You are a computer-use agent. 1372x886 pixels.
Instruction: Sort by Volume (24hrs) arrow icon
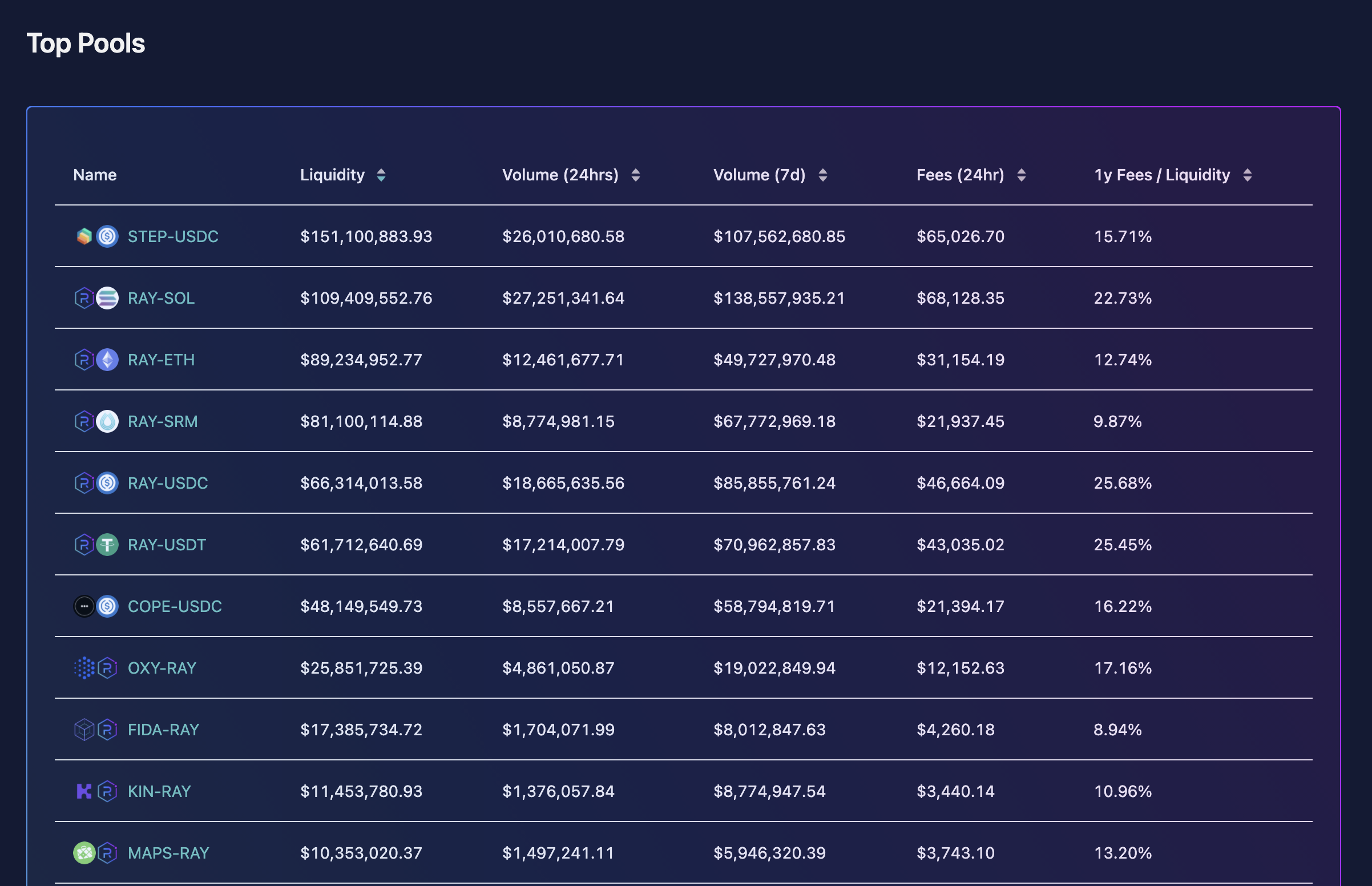click(635, 175)
